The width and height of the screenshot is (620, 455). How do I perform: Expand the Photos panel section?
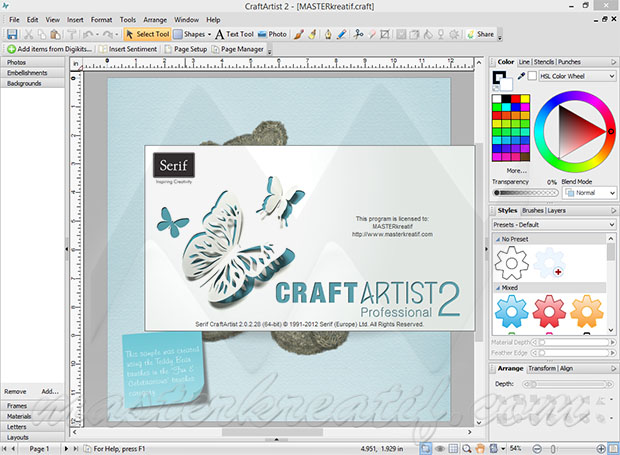[33, 62]
